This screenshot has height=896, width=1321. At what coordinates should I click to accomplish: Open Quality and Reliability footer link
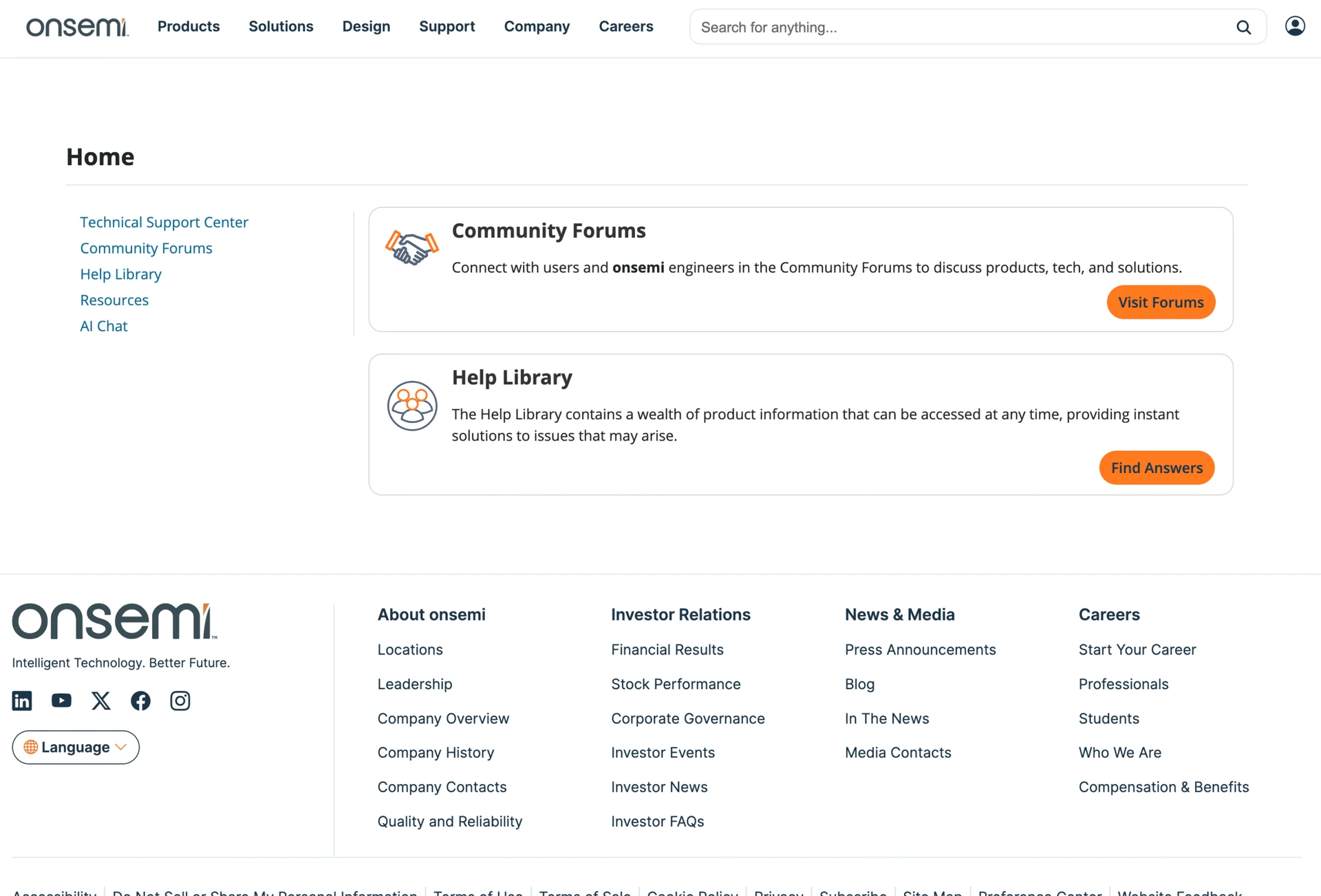tap(450, 822)
